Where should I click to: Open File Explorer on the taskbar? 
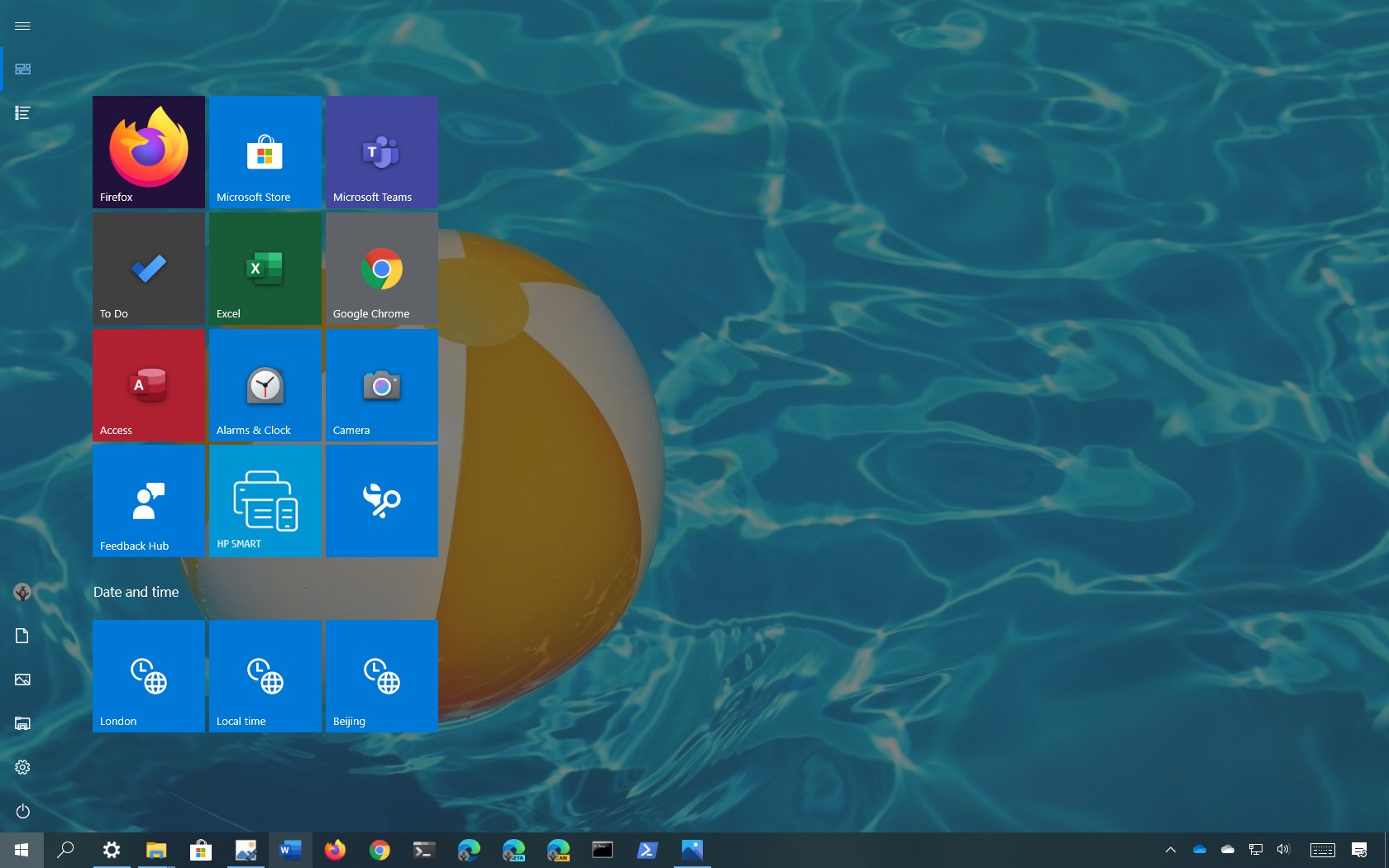156,850
